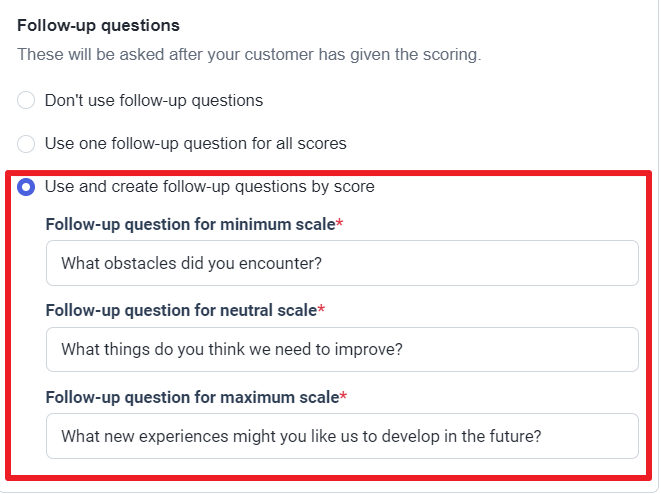This screenshot has width=661, height=494.
Task: Click the "Follow-up question for minimum scale" label
Action: (x=191, y=224)
